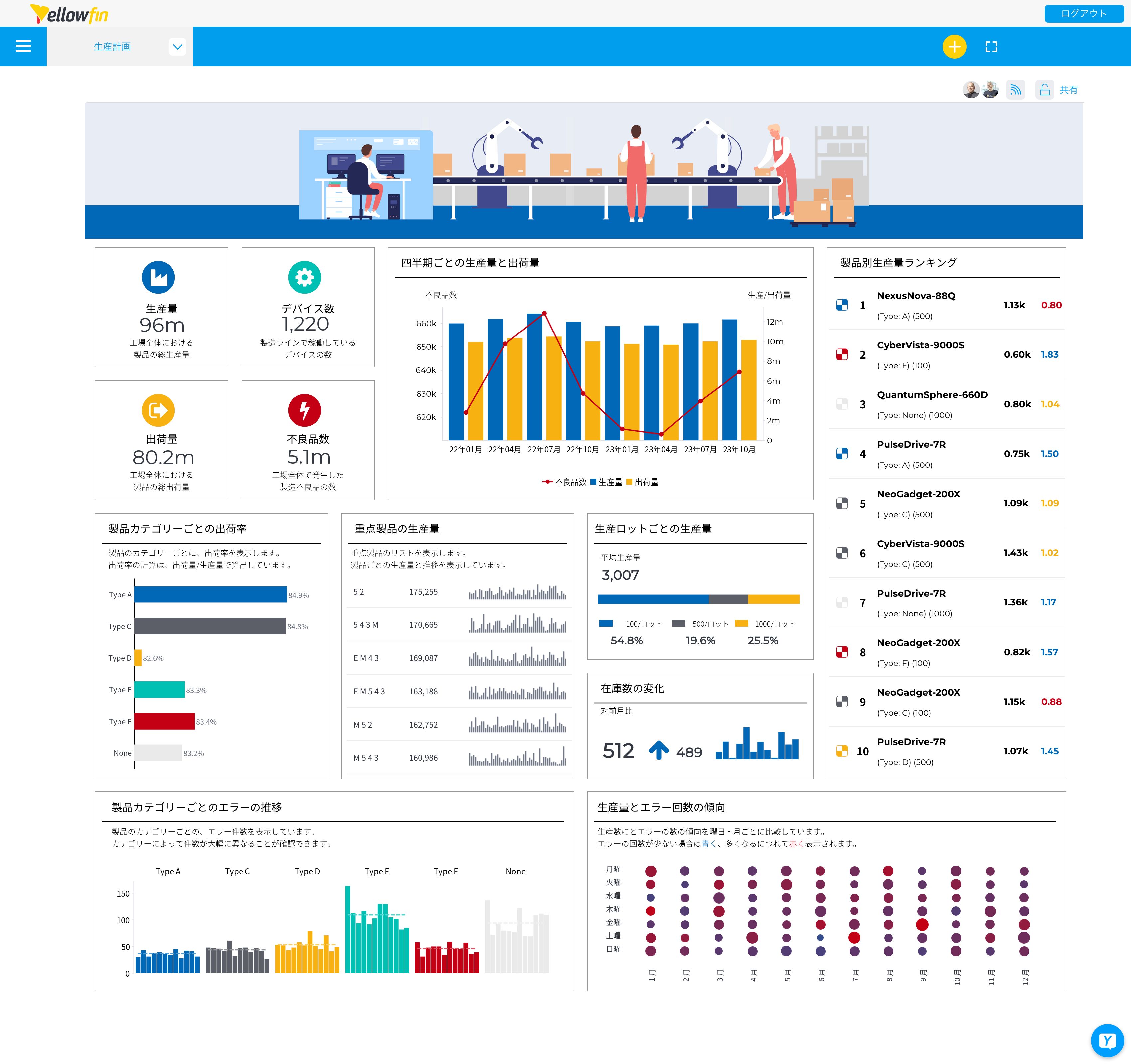Click the unlock padlock icon
The width and height of the screenshot is (1131, 1064).
[x=1045, y=90]
